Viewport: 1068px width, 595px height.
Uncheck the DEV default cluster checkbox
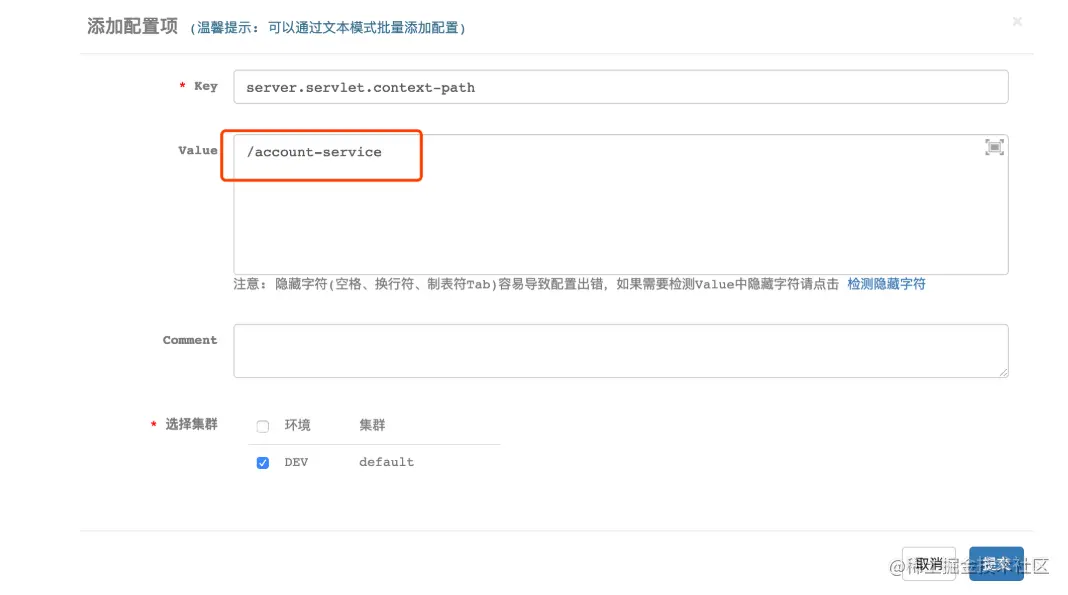(263, 463)
